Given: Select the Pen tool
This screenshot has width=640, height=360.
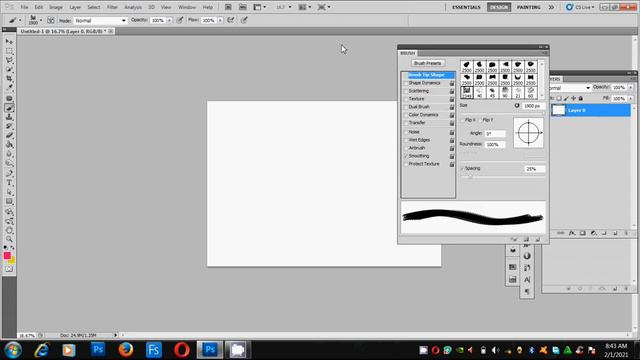Looking at the screenshot, I should [9, 173].
